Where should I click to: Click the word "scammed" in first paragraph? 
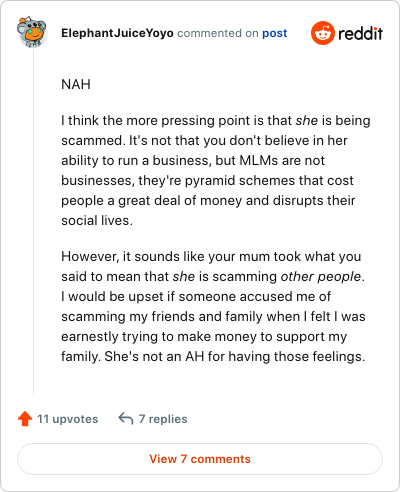[93, 141]
